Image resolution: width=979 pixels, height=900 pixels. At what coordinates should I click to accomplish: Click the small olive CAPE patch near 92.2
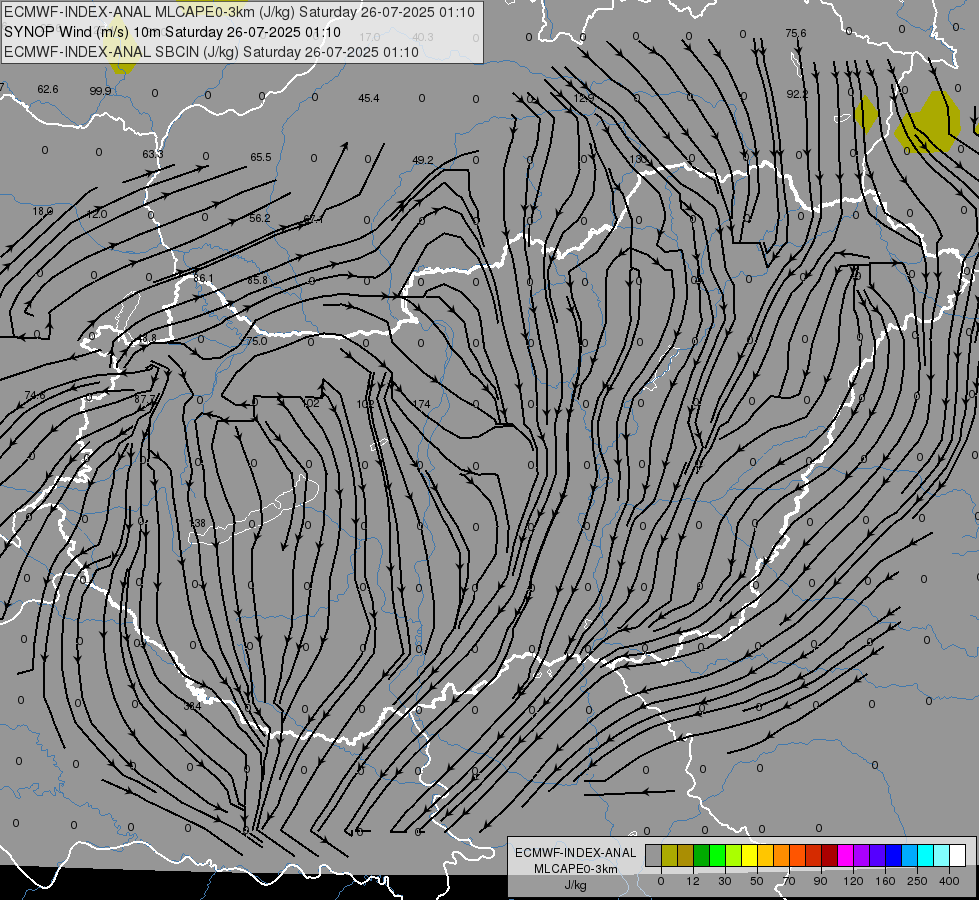(x=866, y=113)
